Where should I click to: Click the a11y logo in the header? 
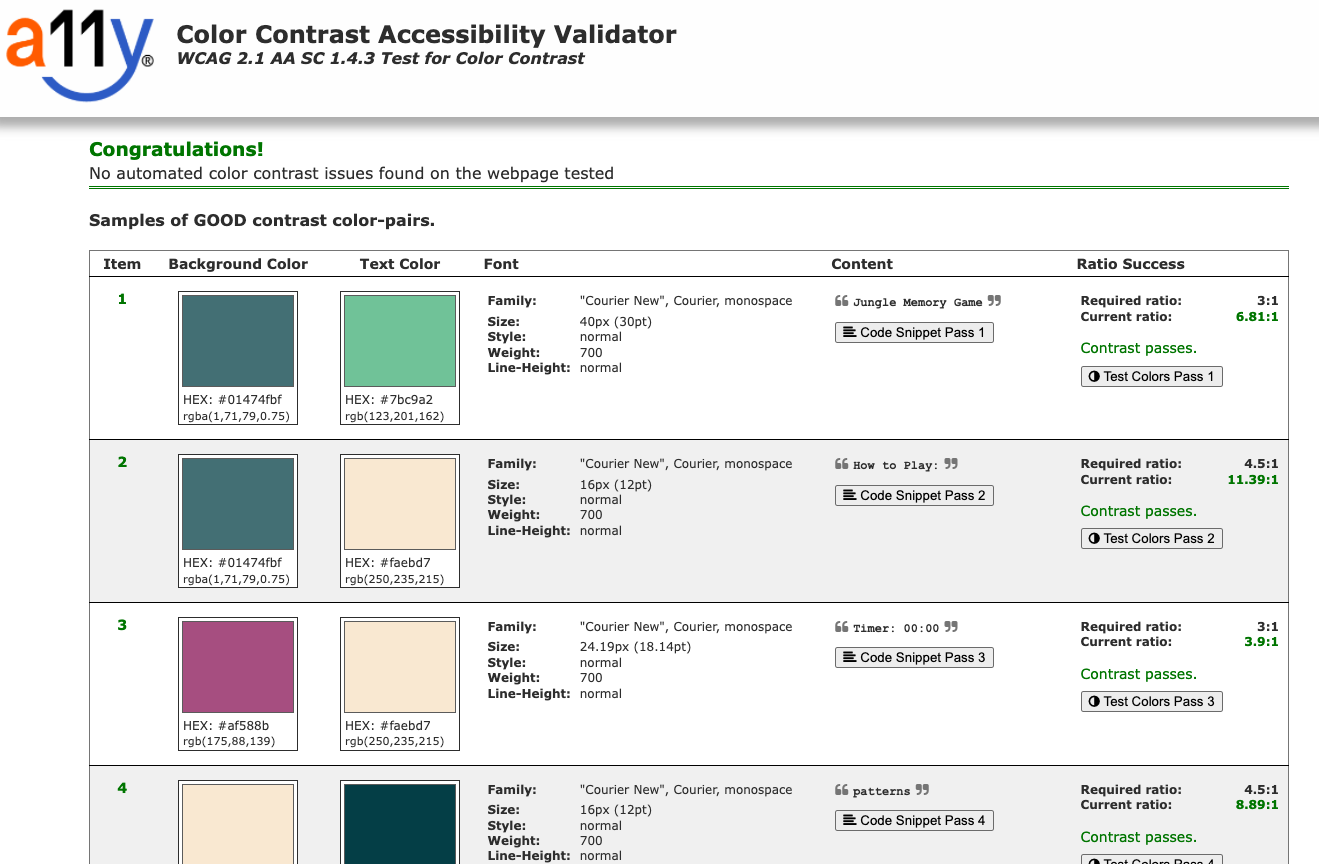80,54
